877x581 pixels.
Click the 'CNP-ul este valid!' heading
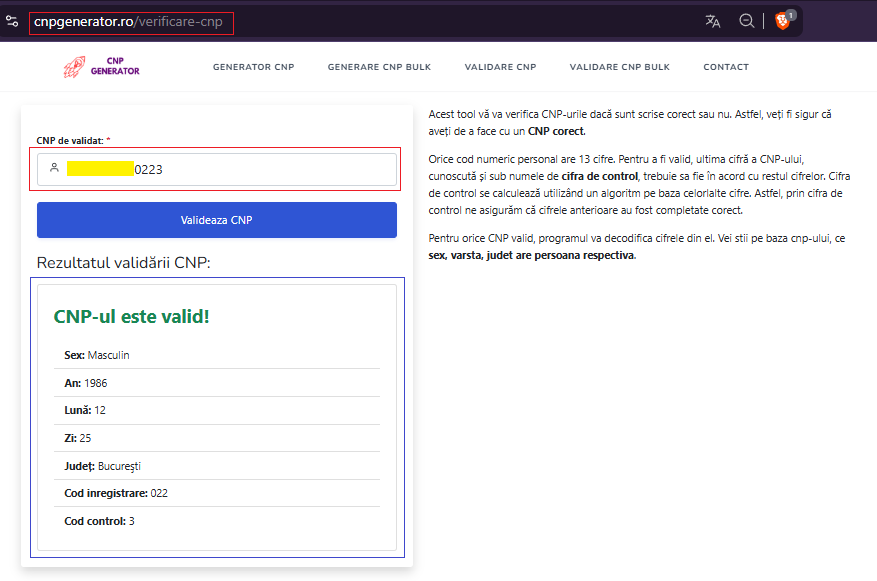[132, 316]
